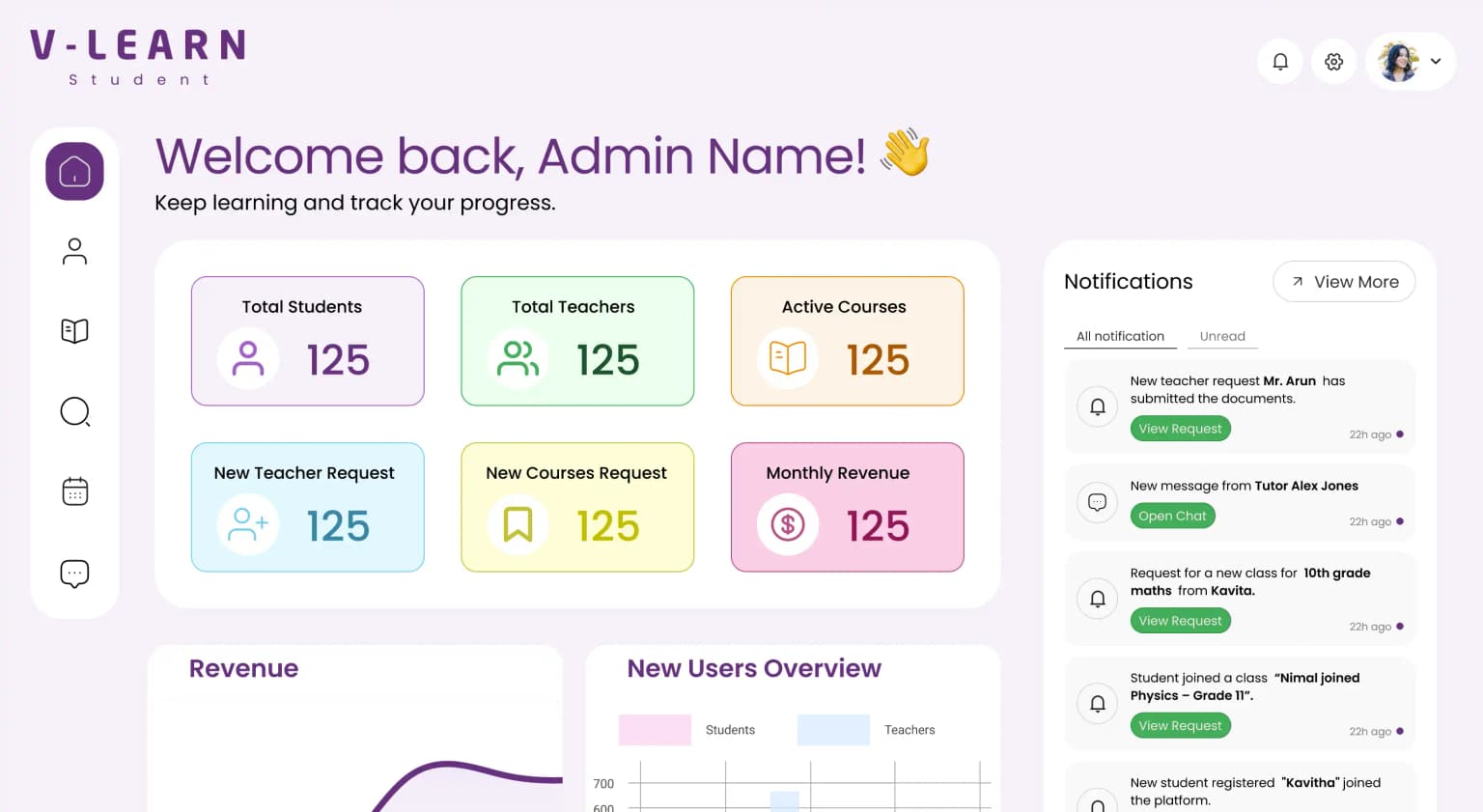Click chat icon beside Tutor Alex Jones message
The height and width of the screenshot is (812, 1483).
pyautogui.click(x=1098, y=502)
